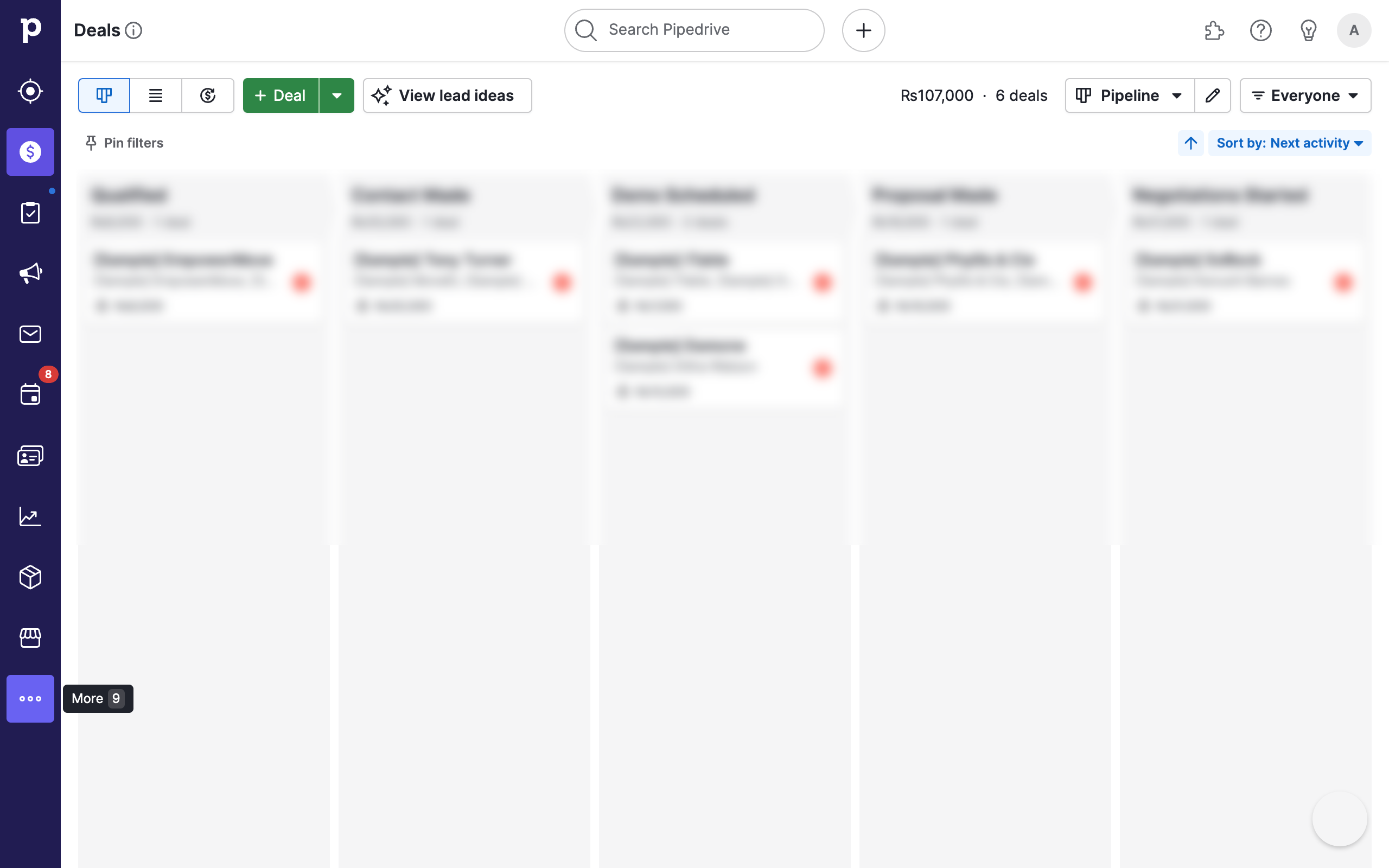Open Activities calendar icon with badge
1389x868 pixels.
(x=30, y=394)
